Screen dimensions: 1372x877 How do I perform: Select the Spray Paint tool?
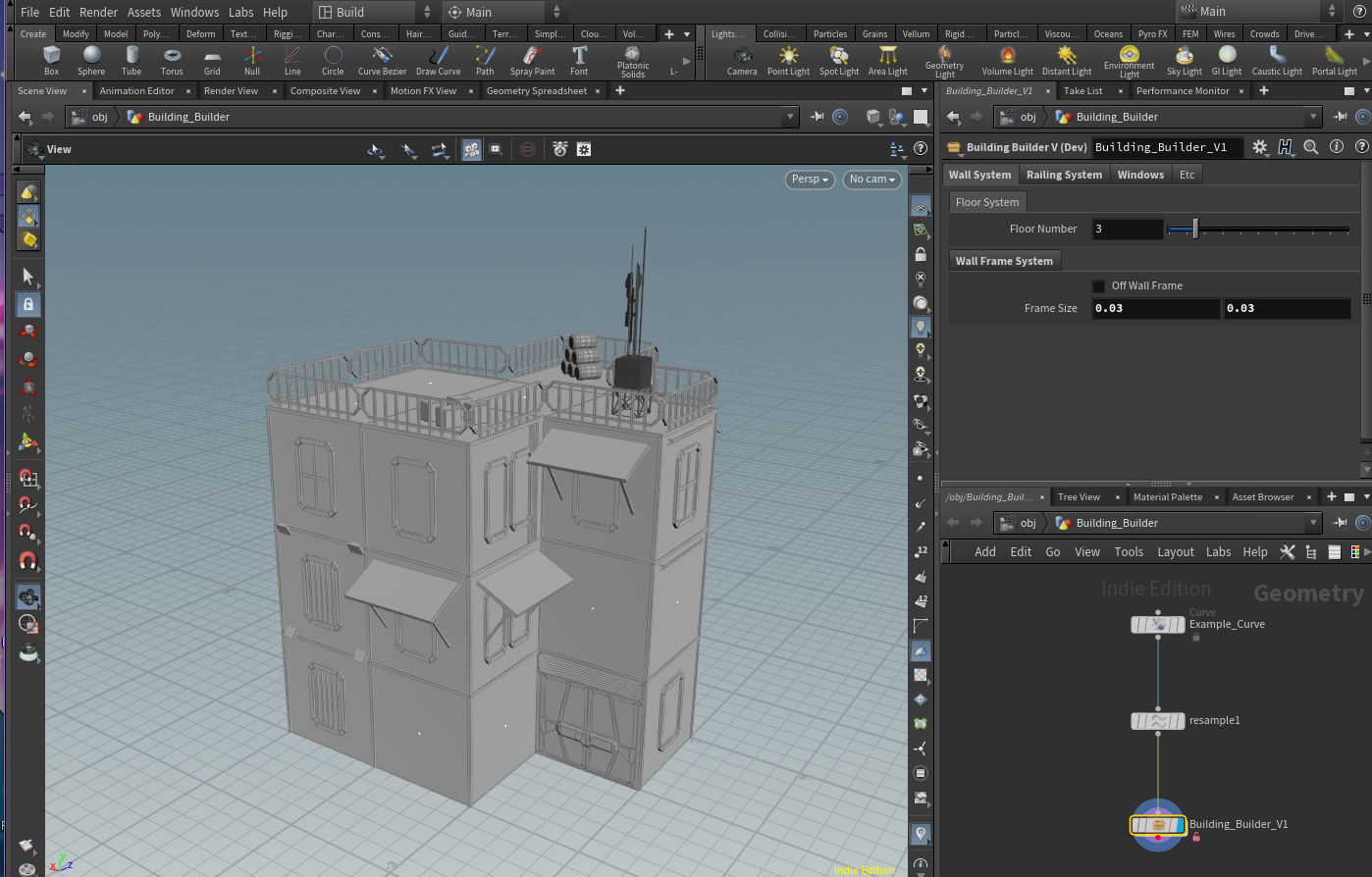click(532, 61)
